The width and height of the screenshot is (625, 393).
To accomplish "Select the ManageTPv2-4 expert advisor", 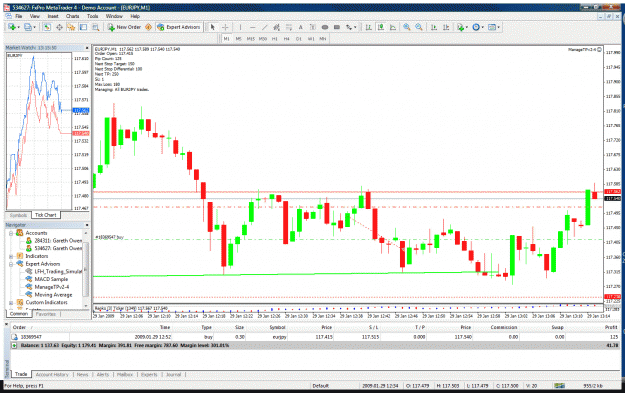I will 52,287.
